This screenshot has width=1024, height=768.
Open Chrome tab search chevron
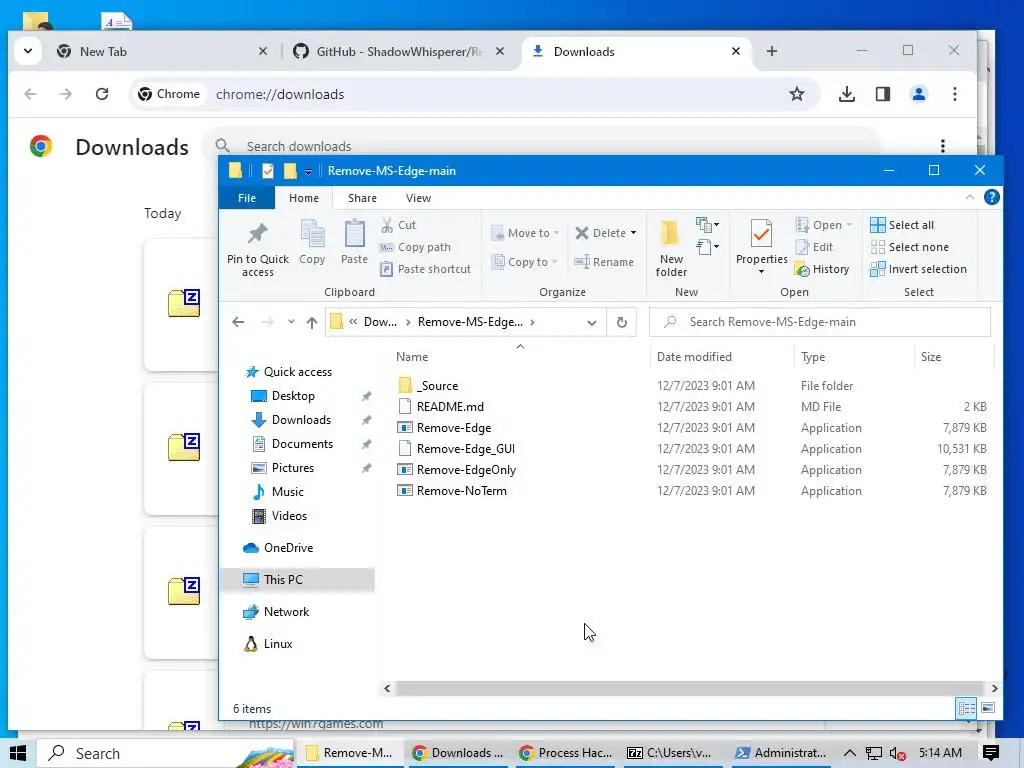tap(28, 51)
